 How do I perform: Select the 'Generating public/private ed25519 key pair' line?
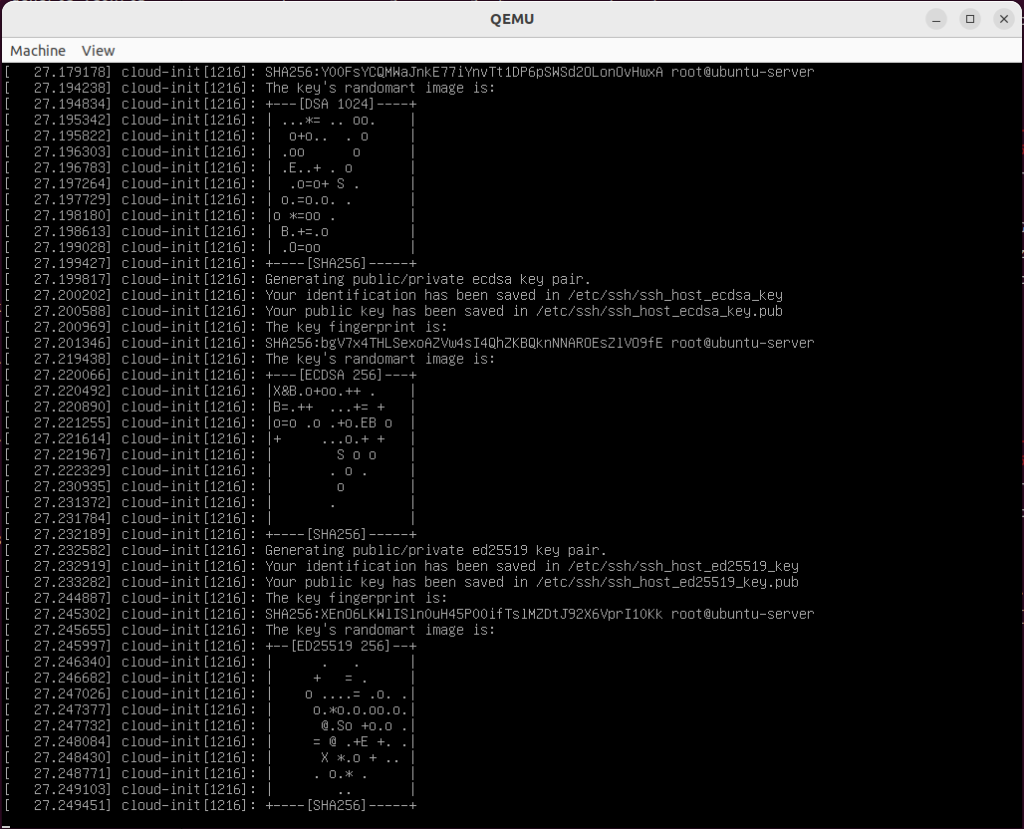click(x=435, y=550)
